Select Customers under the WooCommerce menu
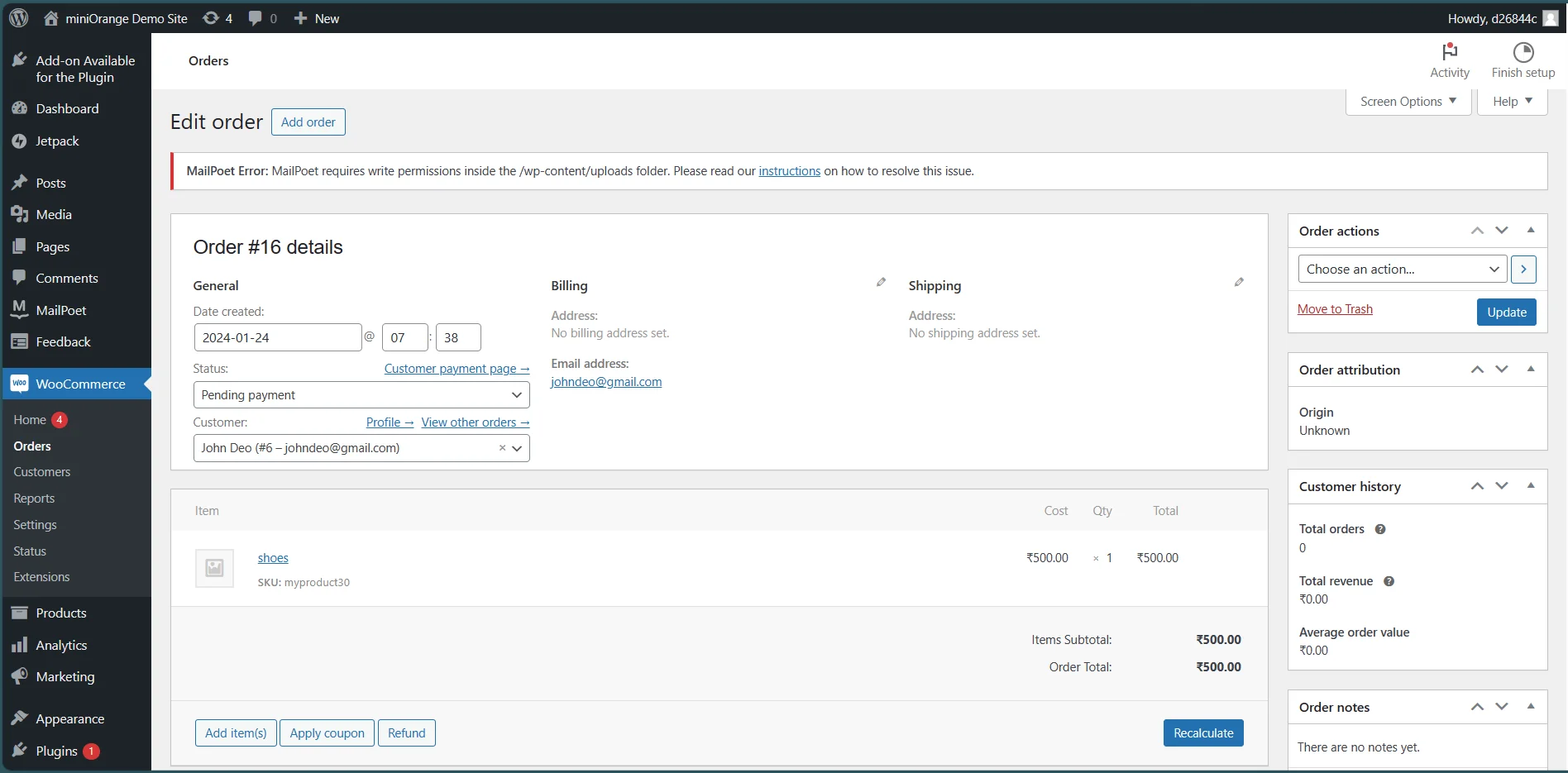 [41, 471]
